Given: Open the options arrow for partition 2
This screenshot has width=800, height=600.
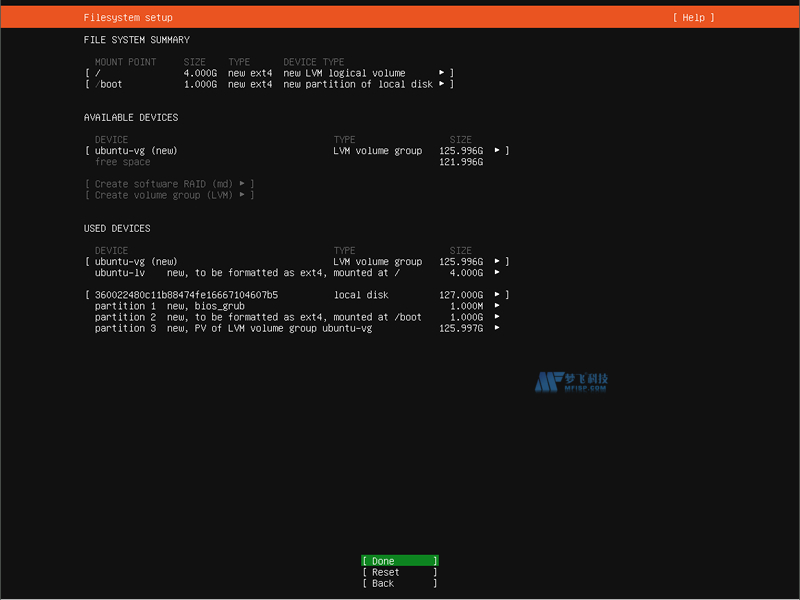Looking at the screenshot, I should click(x=497, y=317).
